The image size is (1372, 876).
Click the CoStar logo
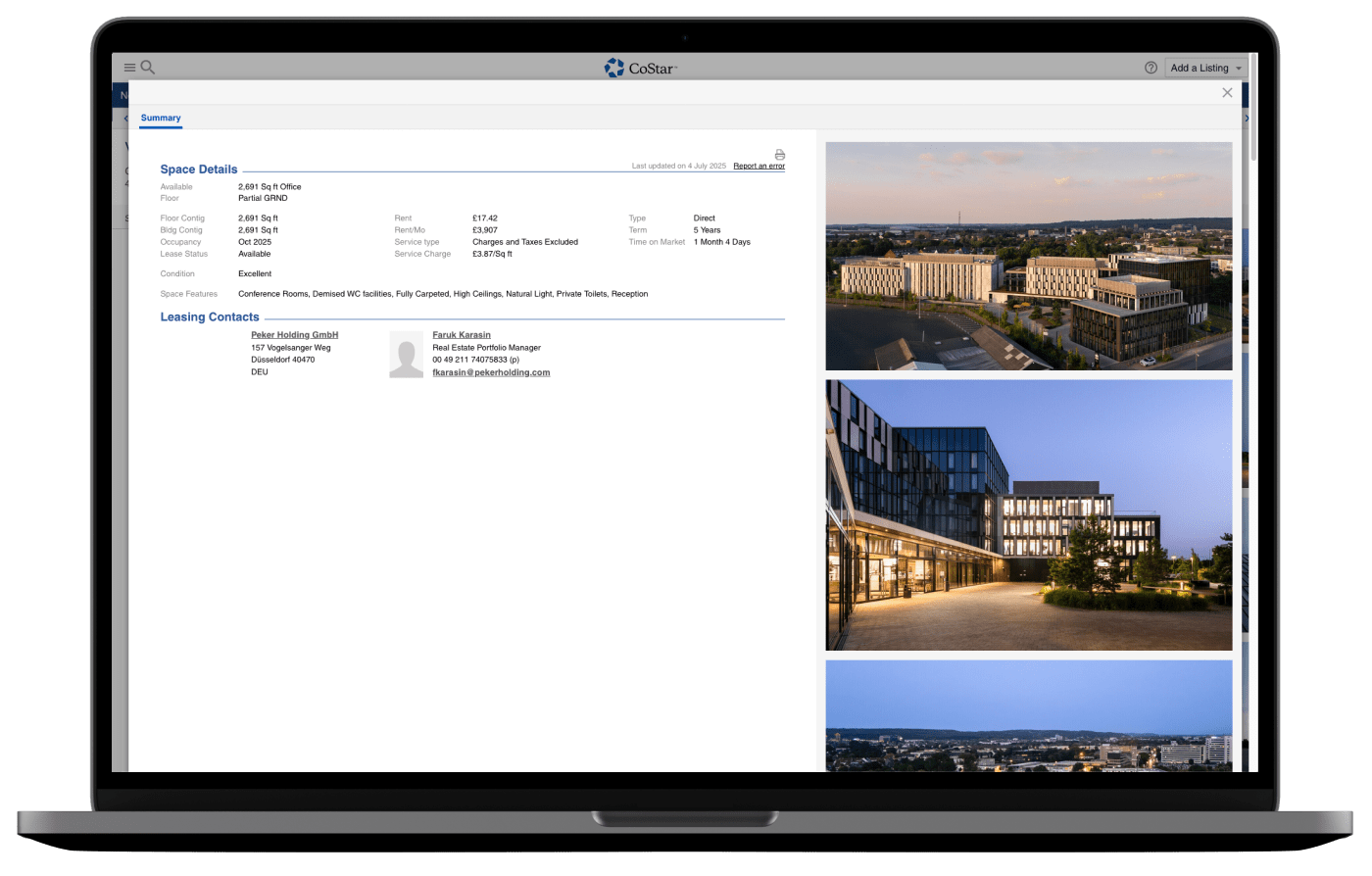[x=641, y=68]
